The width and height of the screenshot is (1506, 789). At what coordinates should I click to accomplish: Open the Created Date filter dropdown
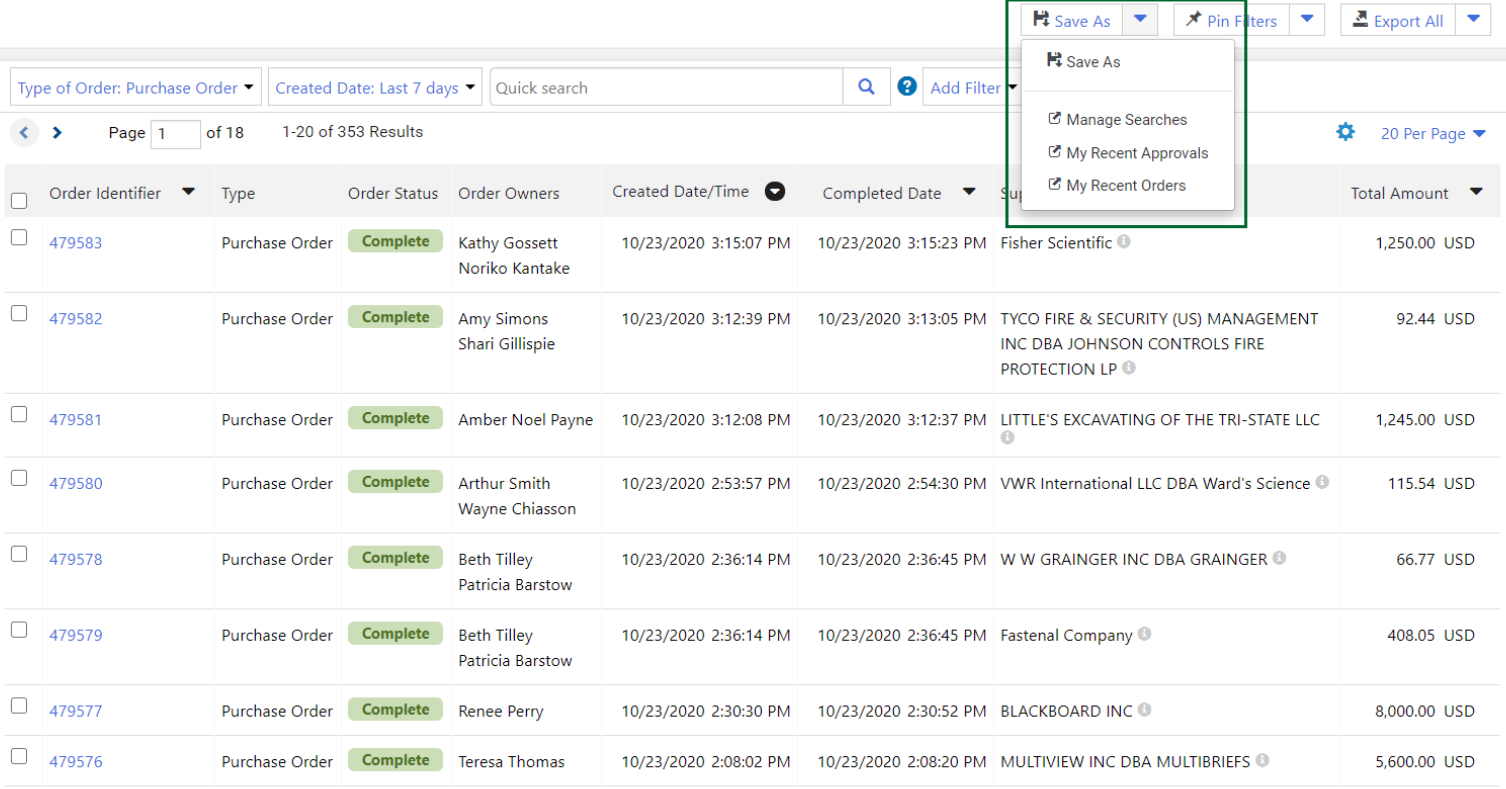pyautogui.click(x=375, y=88)
